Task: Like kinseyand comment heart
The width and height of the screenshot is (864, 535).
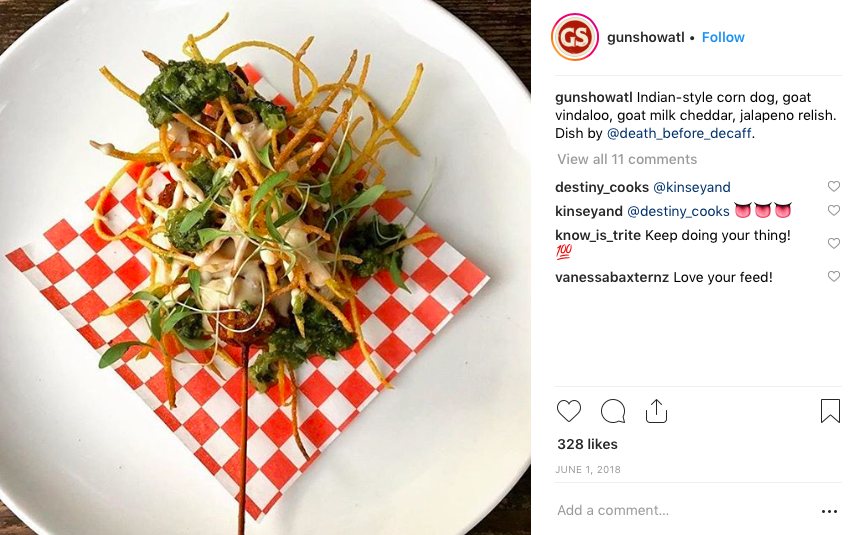Action: coord(834,210)
